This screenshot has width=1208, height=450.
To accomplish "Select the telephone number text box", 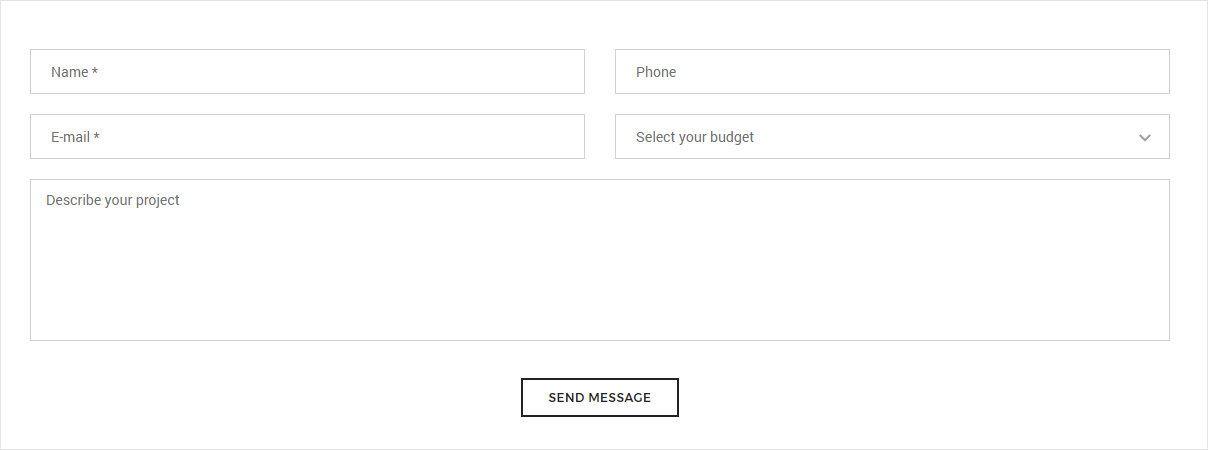I will (892, 72).
